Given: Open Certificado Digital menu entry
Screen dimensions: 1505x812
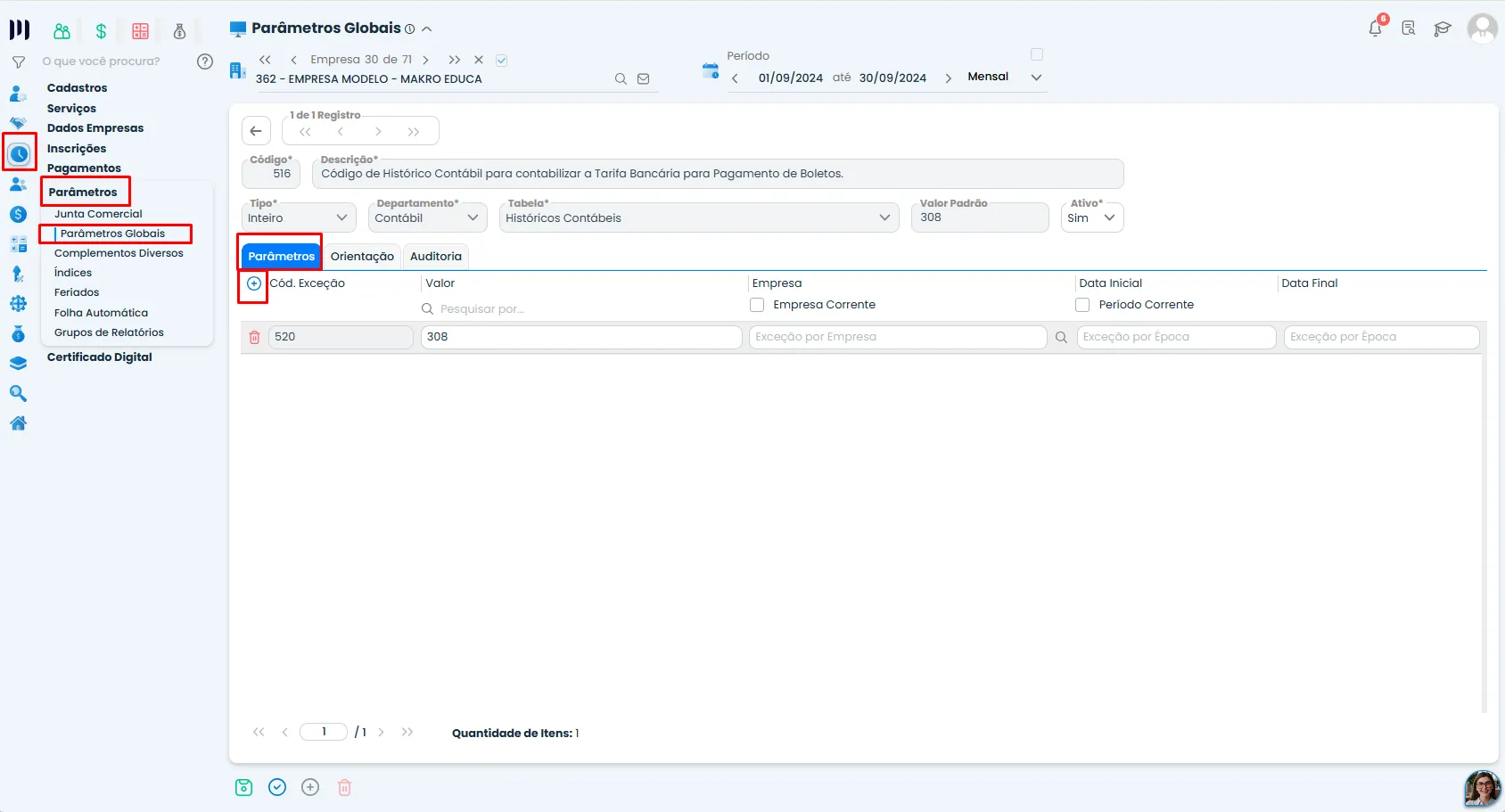Looking at the screenshot, I should coord(100,357).
